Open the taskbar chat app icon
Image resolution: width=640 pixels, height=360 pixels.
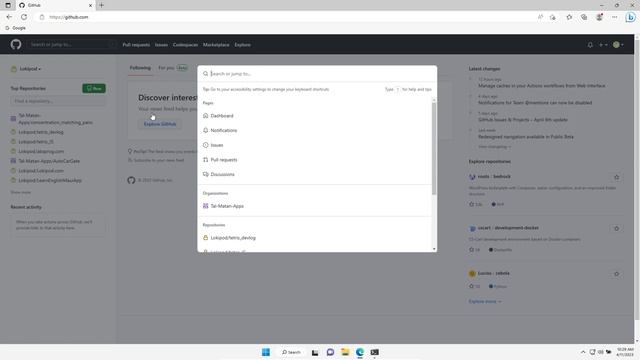click(x=330, y=352)
